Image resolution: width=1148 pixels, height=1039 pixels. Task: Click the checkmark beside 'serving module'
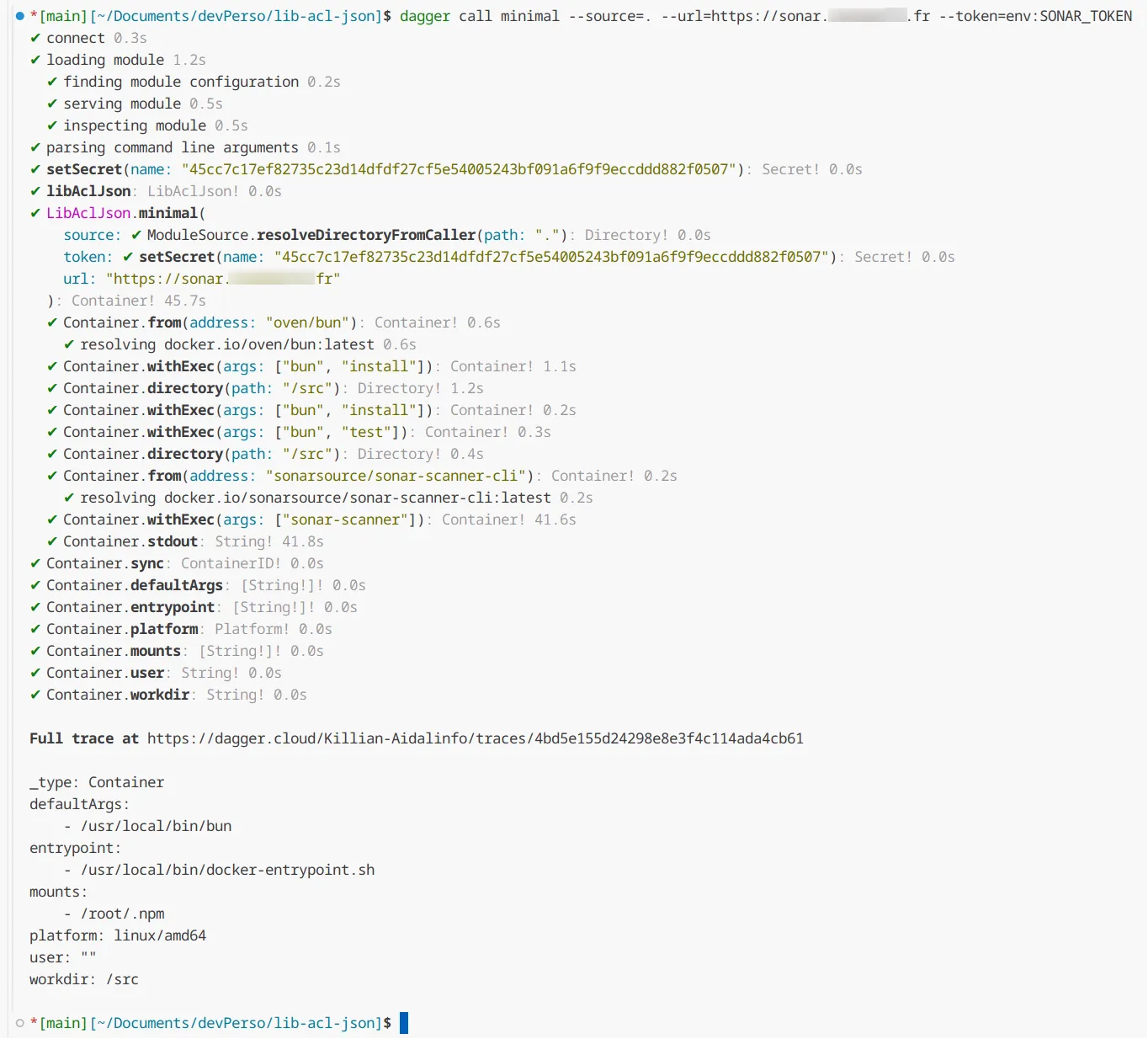pos(52,104)
